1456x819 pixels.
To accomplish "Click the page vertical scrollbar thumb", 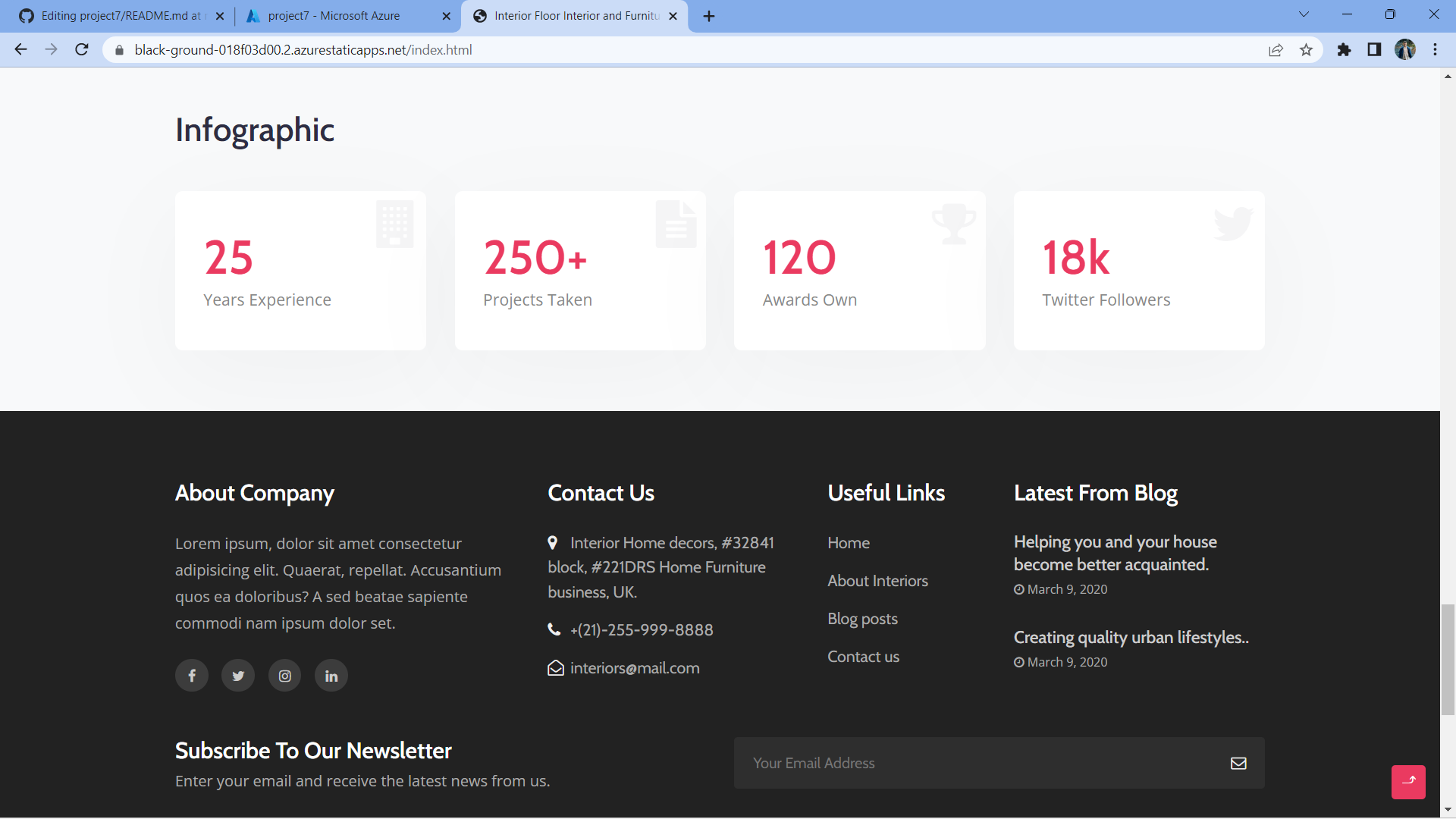I will [x=1448, y=658].
